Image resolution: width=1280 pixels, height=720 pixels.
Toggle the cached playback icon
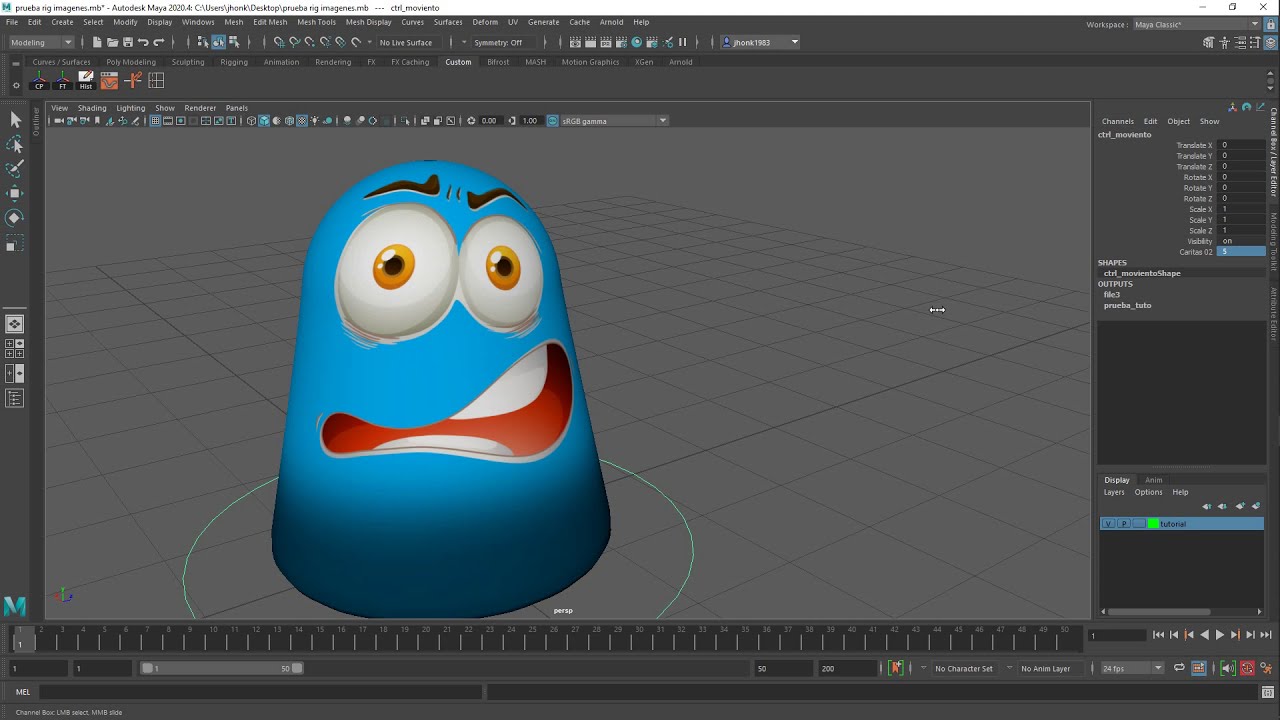point(1199,668)
